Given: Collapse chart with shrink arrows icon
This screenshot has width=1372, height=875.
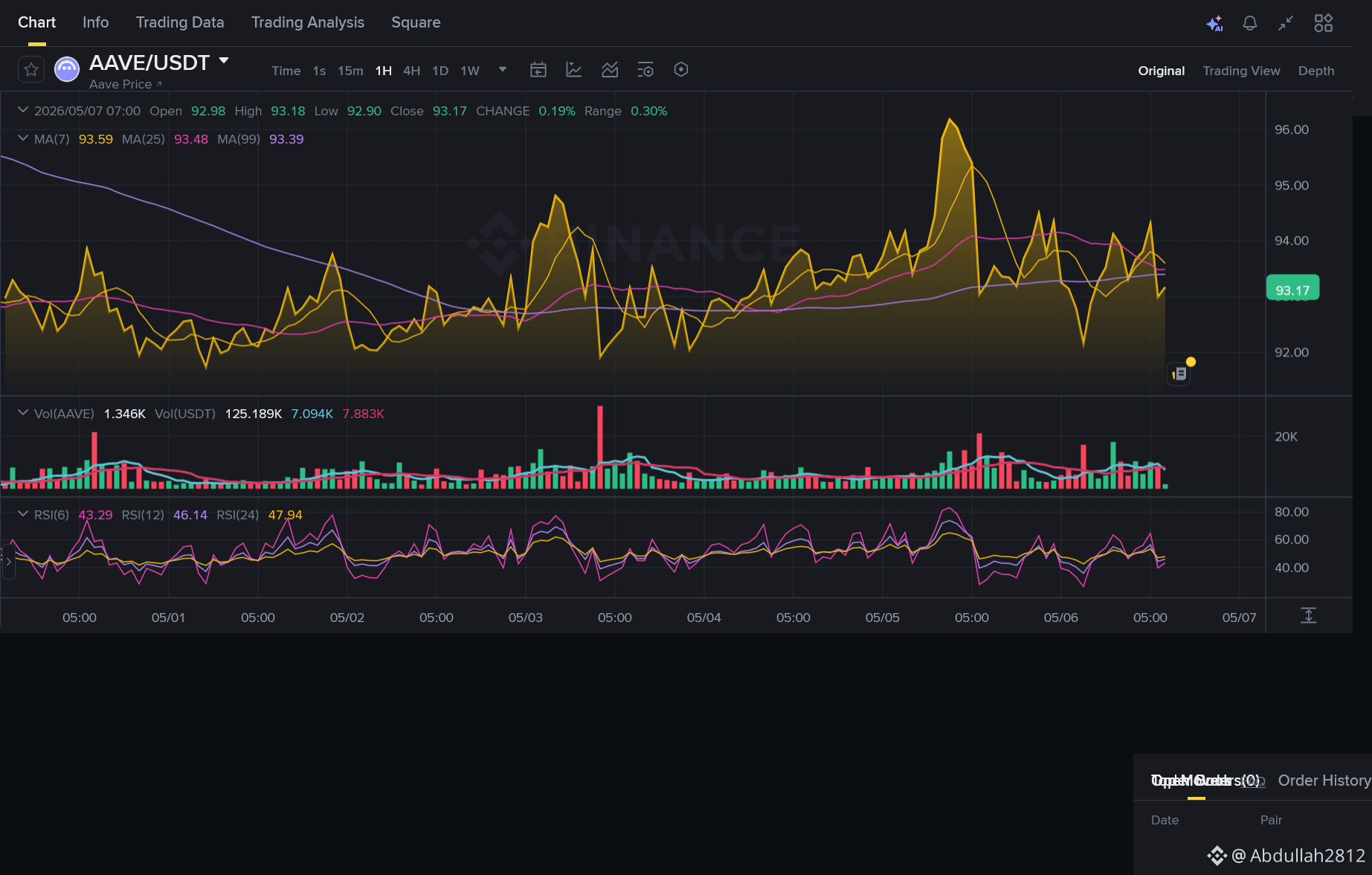Looking at the screenshot, I should coord(1286,23).
